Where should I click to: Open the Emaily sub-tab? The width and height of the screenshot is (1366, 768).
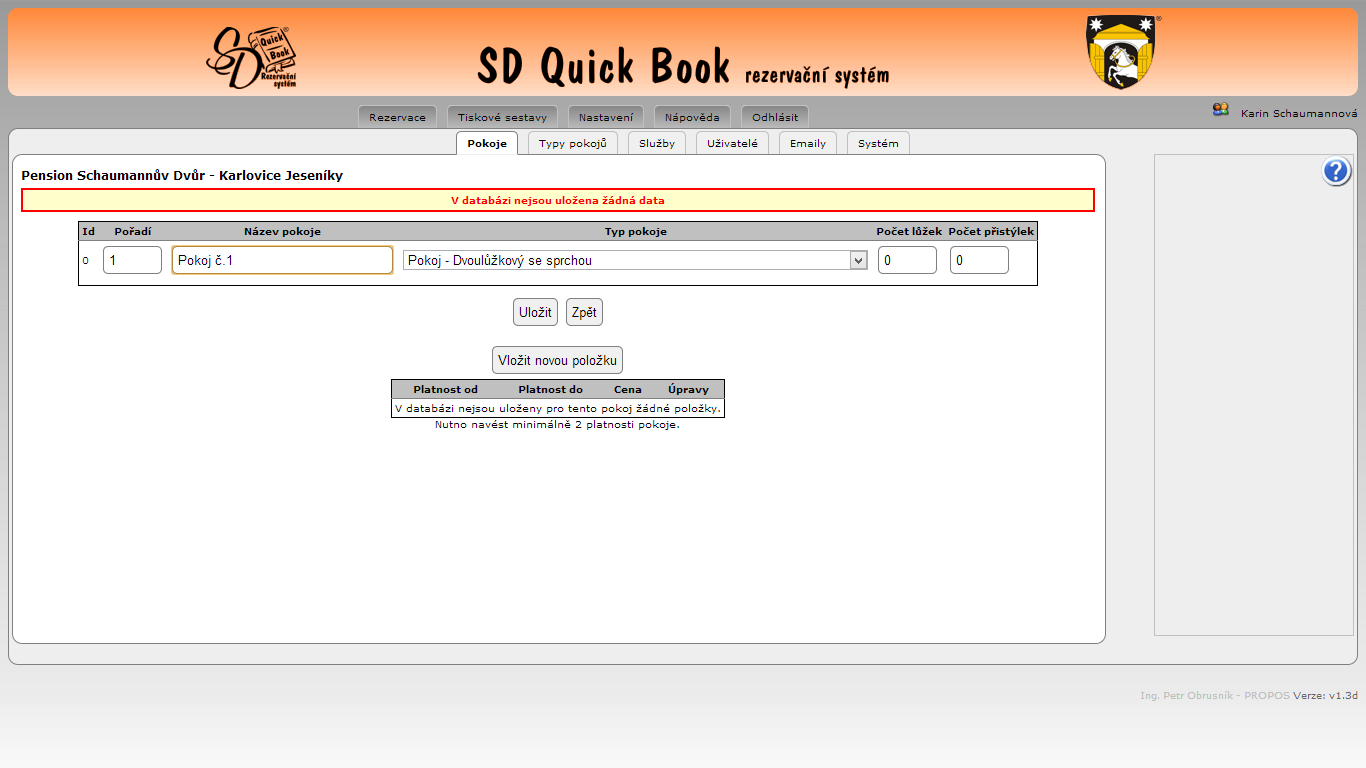pos(808,143)
